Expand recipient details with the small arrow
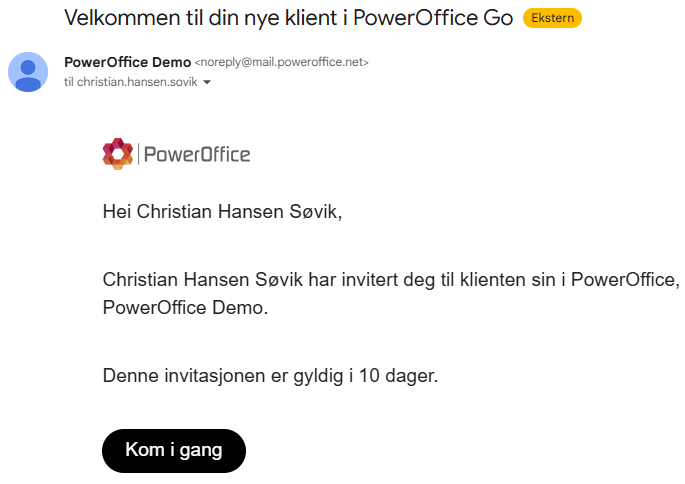685x484 pixels. [207, 82]
